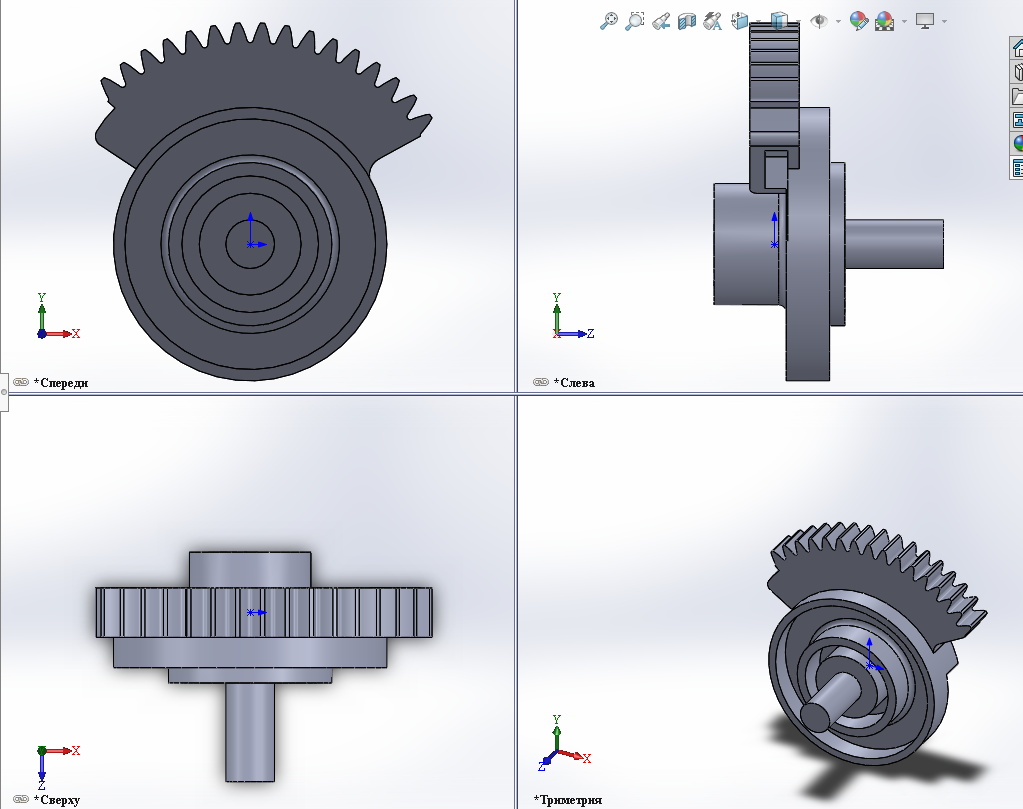The image size is (1023, 809).
Task: Click the link icon beside *Сверху
Action: click(21, 799)
